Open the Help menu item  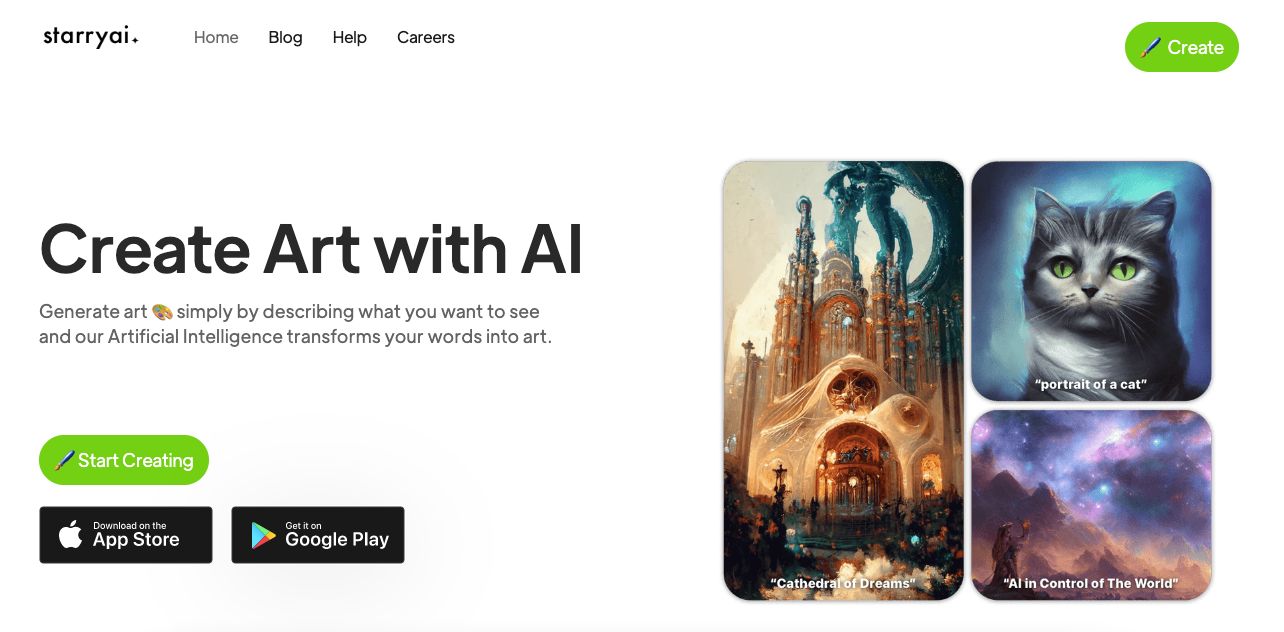pos(350,37)
